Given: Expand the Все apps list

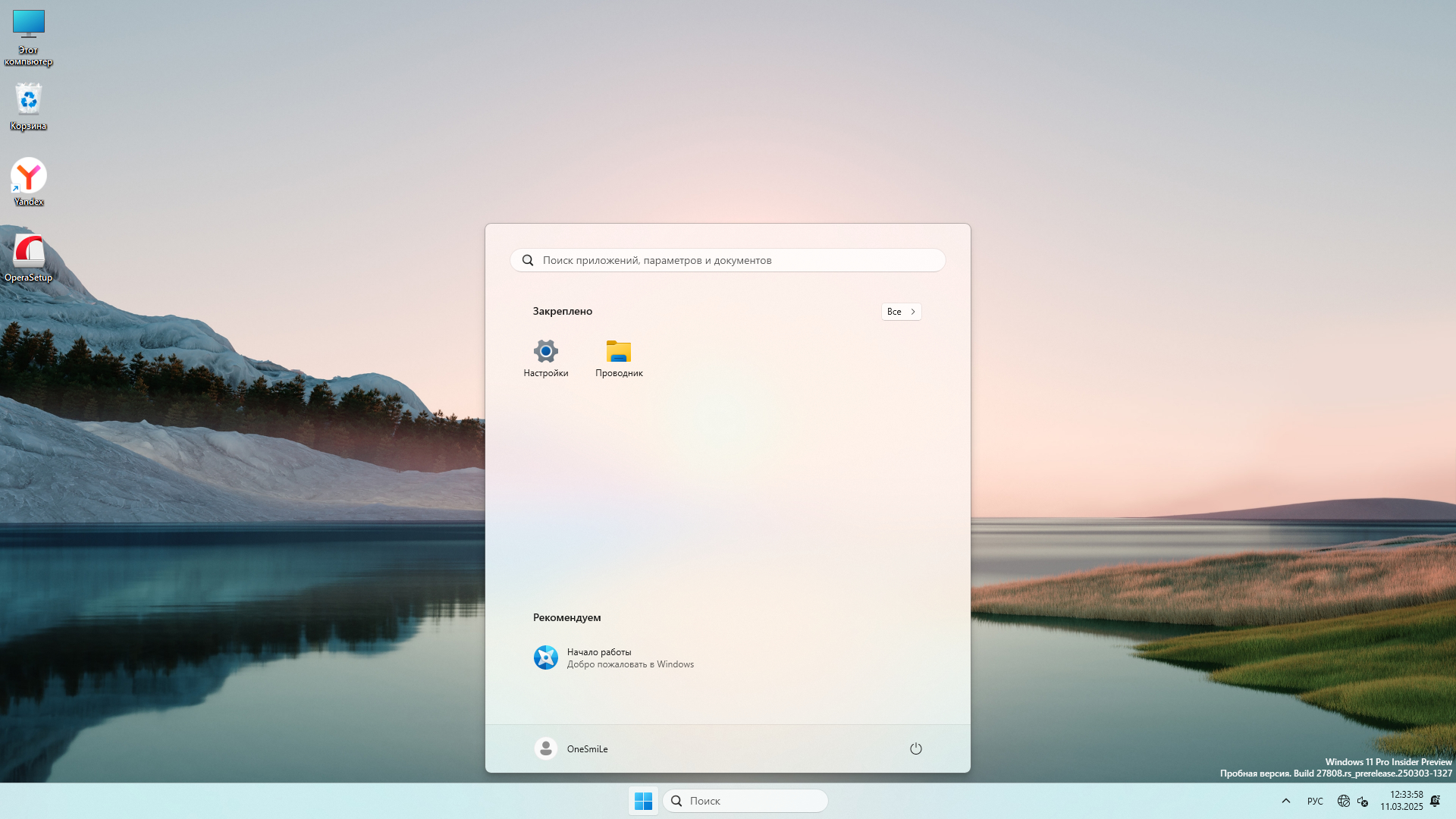Looking at the screenshot, I should click(901, 312).
